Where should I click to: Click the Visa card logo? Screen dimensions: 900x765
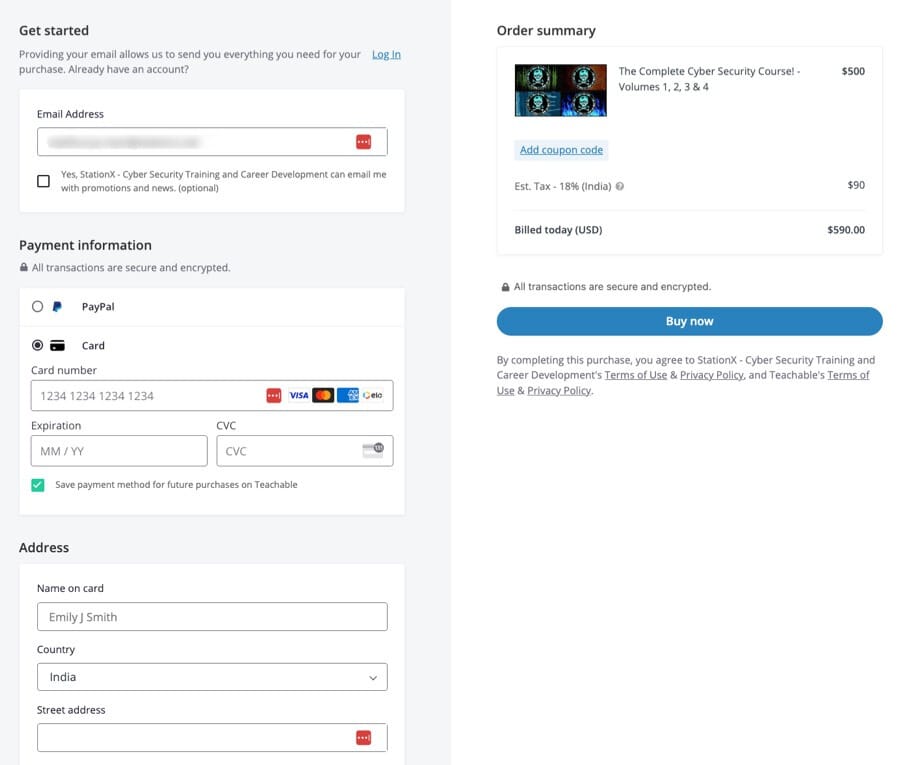[x=298, y=396]
